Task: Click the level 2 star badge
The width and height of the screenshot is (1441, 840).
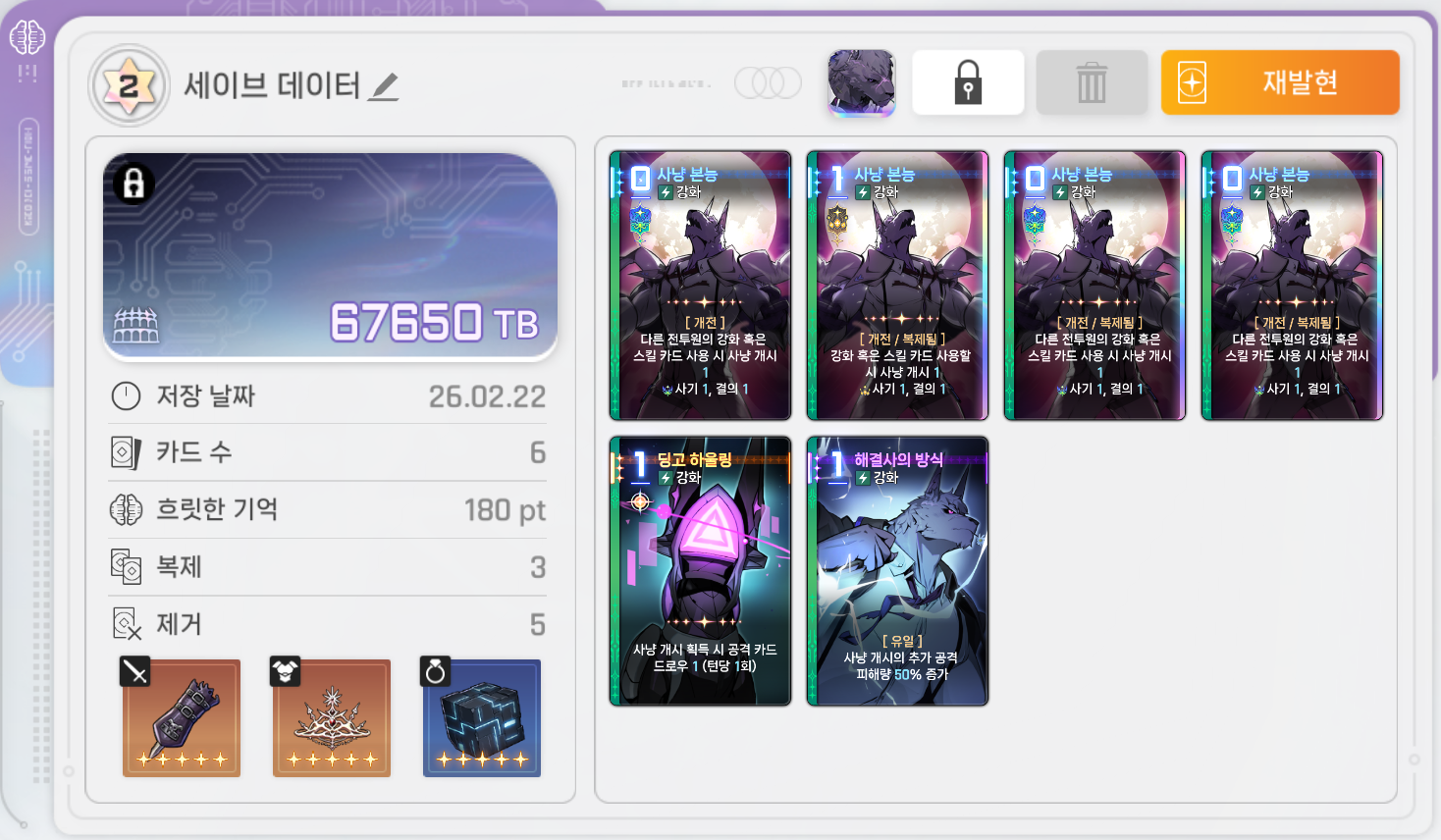Action: [130, 86]
